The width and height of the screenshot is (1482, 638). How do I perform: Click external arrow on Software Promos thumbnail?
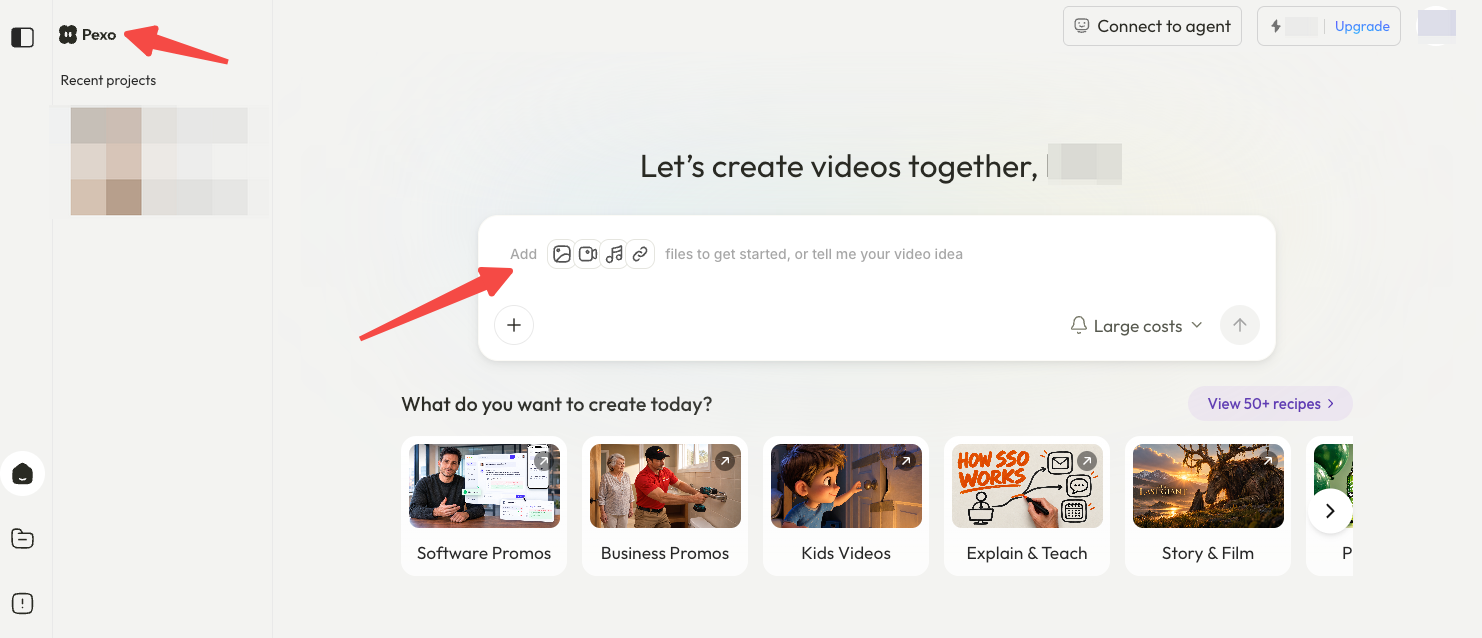543,461
